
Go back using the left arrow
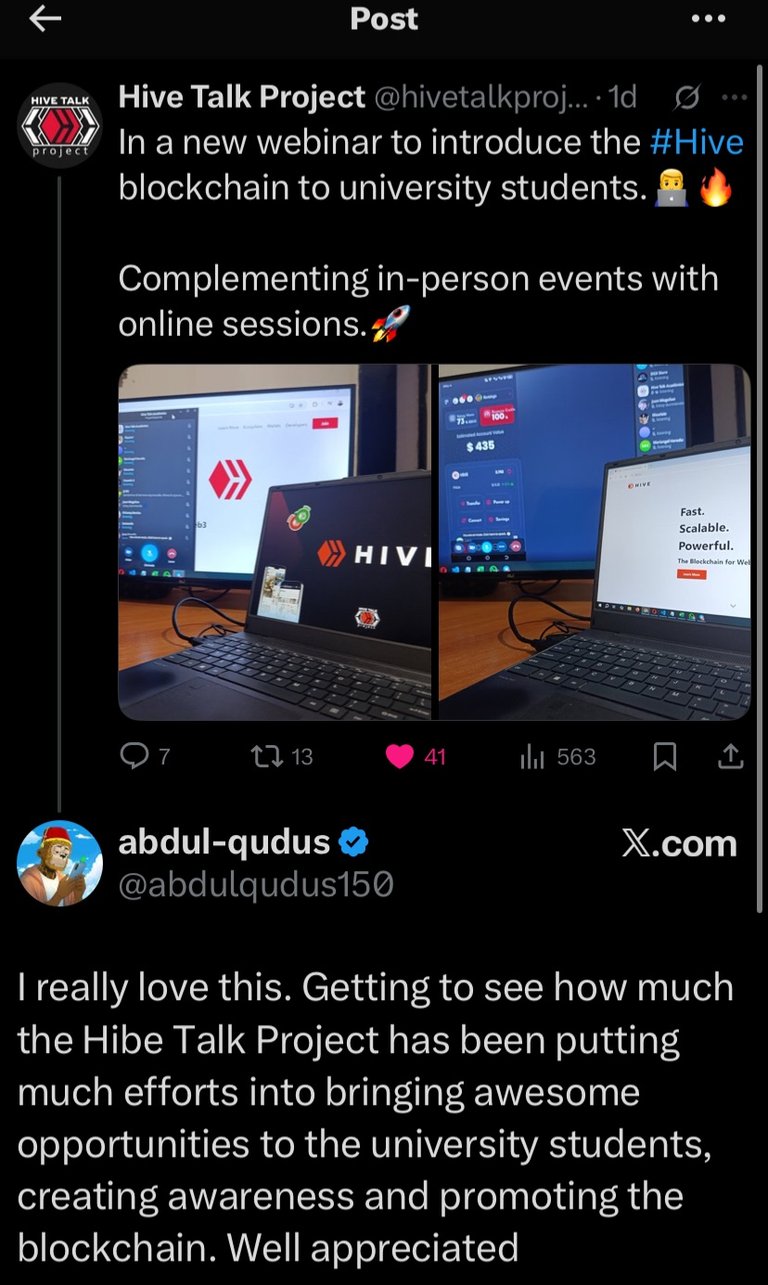46,18
